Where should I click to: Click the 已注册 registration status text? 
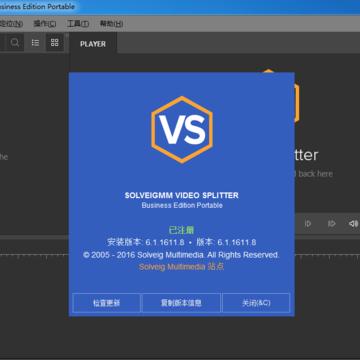[182, 230]
